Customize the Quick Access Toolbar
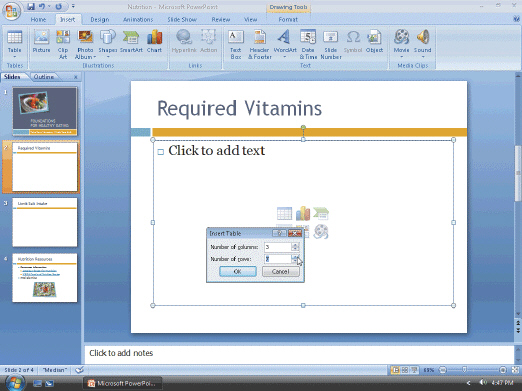 click(73, 6)
